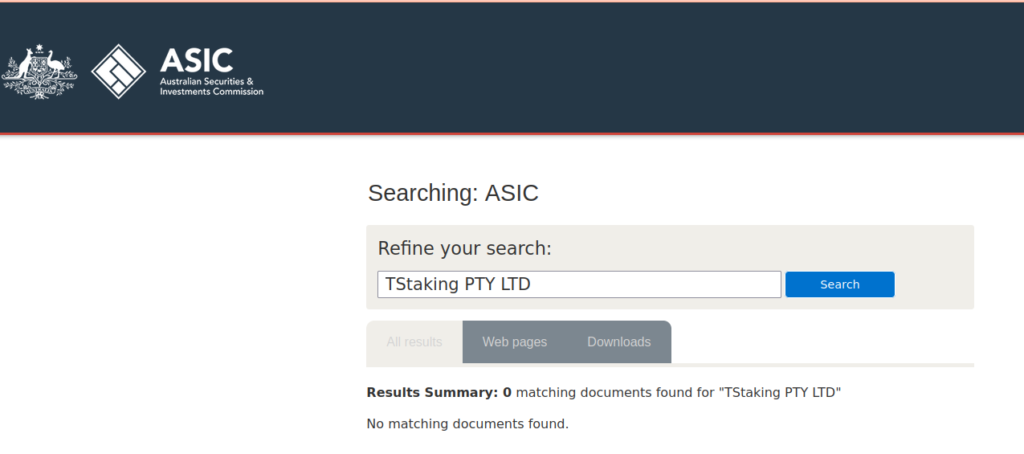This screenshot has height=454, width=1024.
Task: Click the ASIC diamond logo icon
Action: [x=118, y=71]
